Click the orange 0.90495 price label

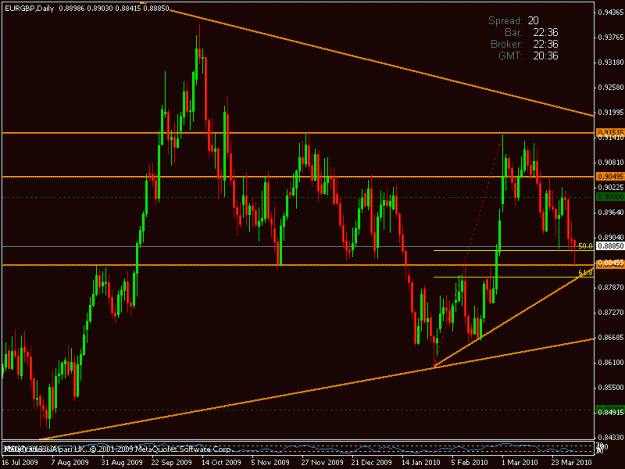click(x=610, y=176)
